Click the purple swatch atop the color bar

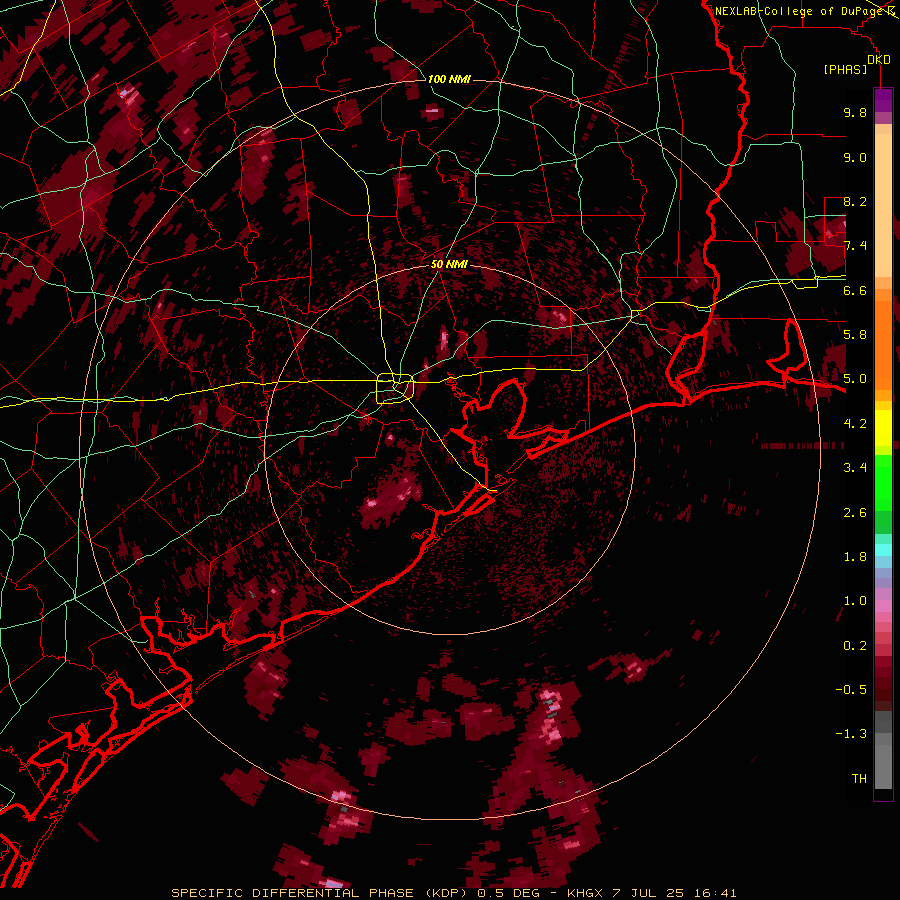(883, 100)
